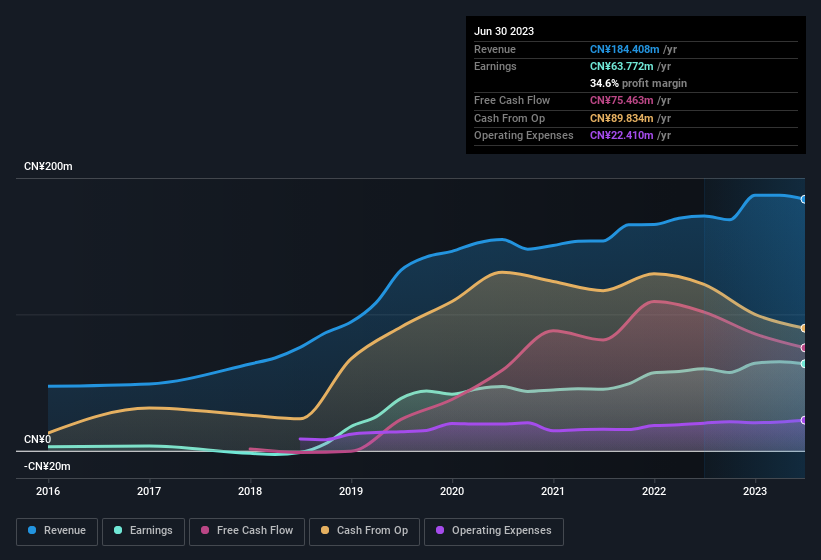Click the purple Operating Expenses endpoint marker
The height and width of the screenshot is (560, 821).
click(804, 420)
